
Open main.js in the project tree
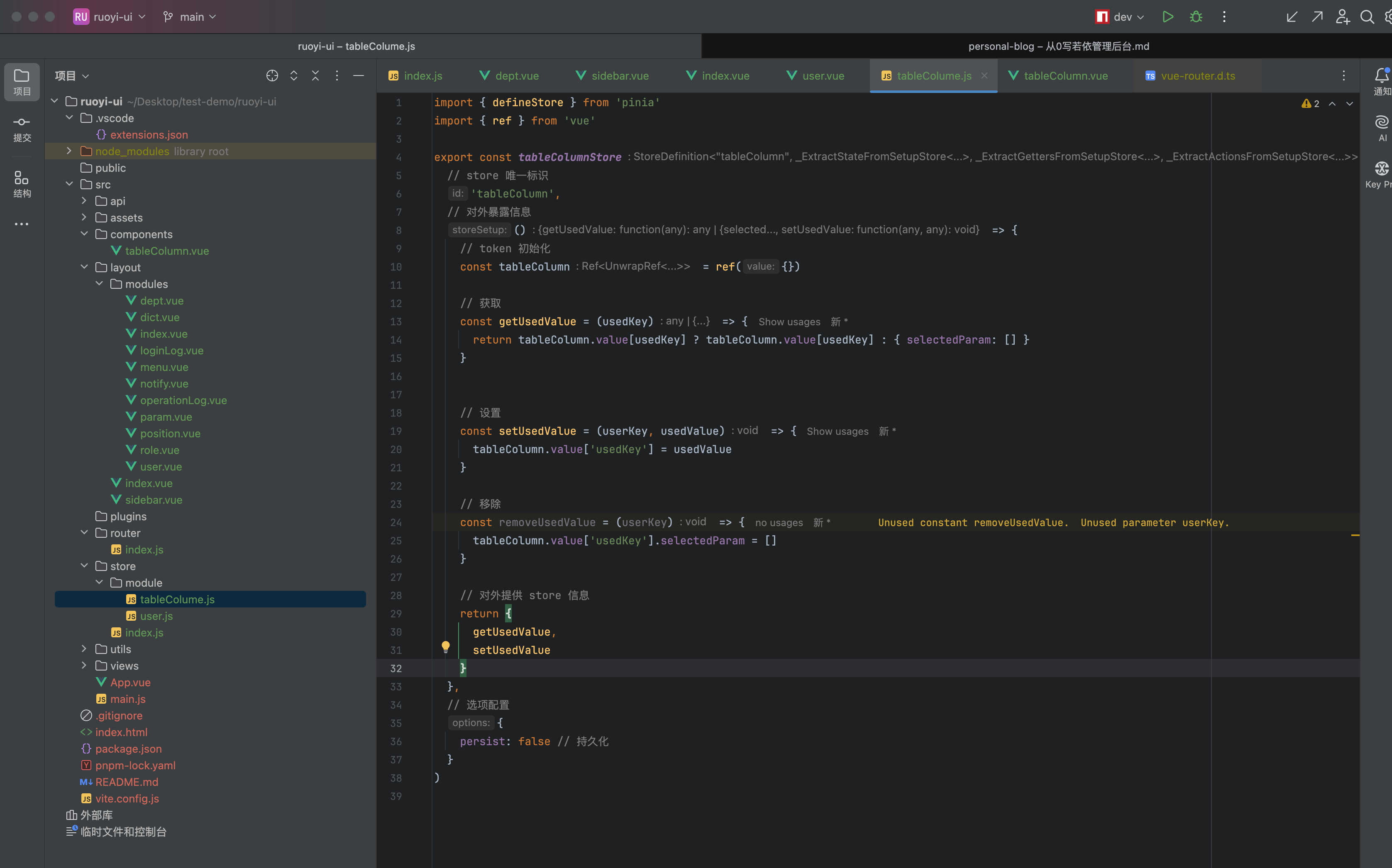[x=127, y=699]
